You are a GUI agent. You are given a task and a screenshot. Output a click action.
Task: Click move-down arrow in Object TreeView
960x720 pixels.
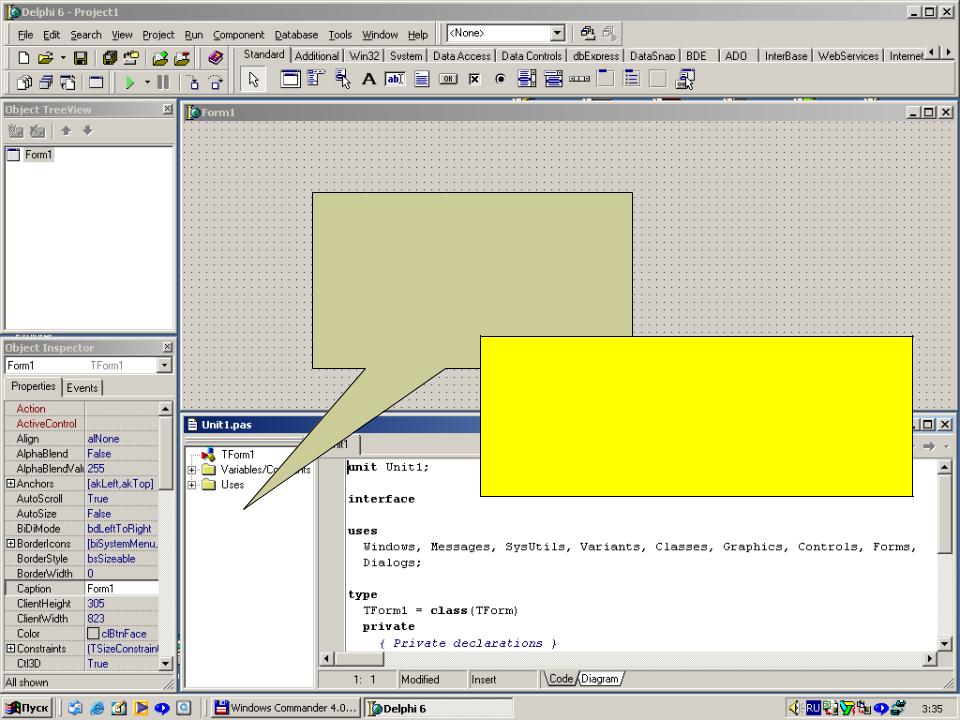click(x=88, y=130)
